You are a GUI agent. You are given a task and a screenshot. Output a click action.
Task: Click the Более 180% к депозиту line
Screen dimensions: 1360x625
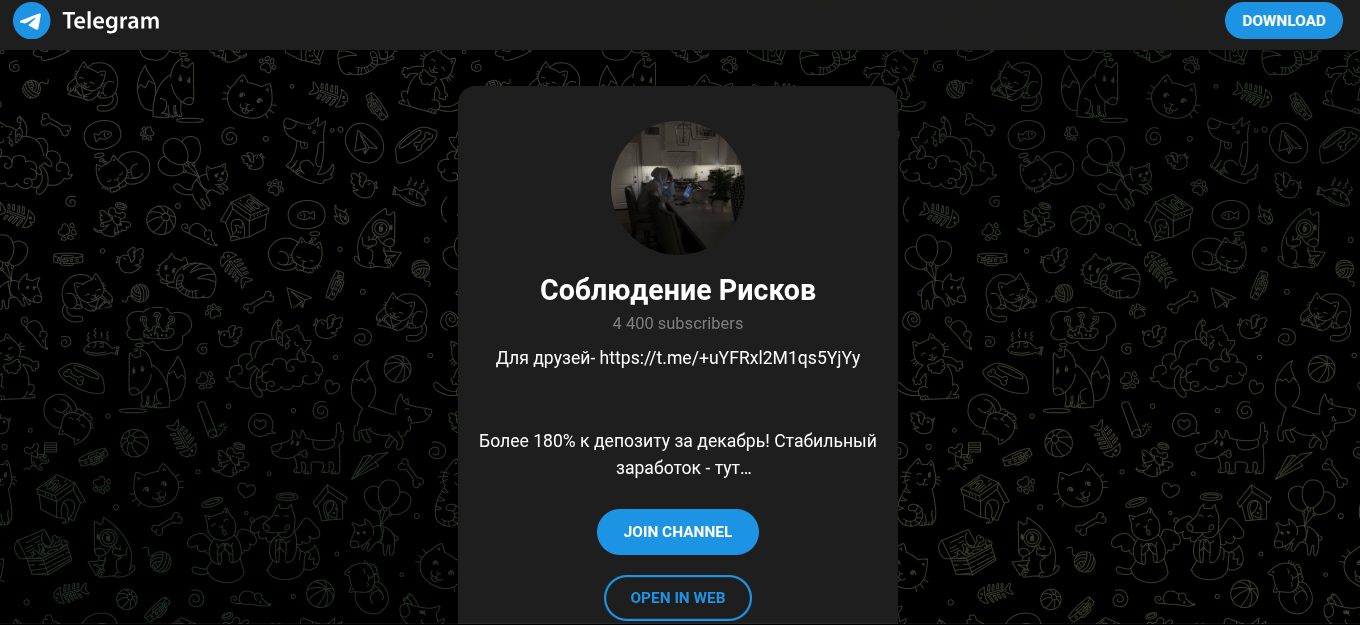point(678,440)
